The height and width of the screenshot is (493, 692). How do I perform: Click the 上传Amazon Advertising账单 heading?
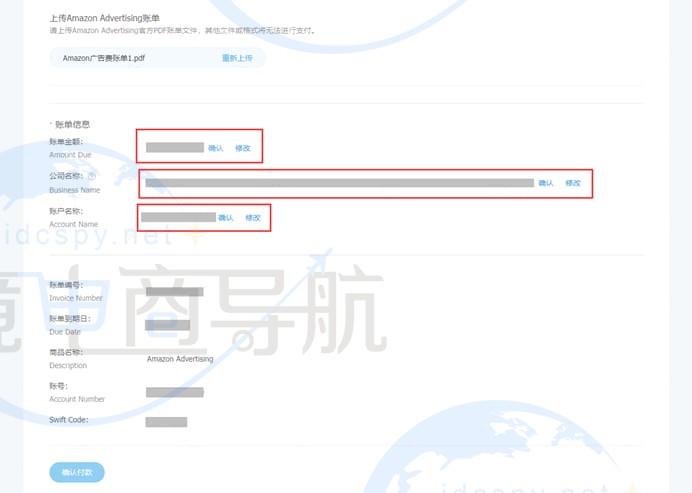click(104, 18)
